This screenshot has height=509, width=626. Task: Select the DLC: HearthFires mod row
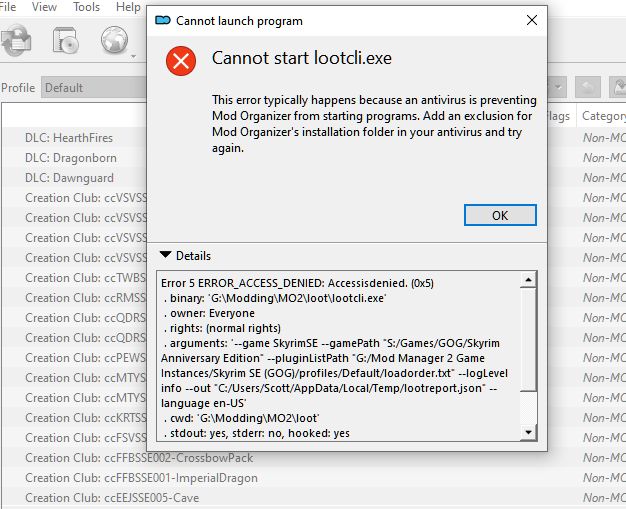69,138
